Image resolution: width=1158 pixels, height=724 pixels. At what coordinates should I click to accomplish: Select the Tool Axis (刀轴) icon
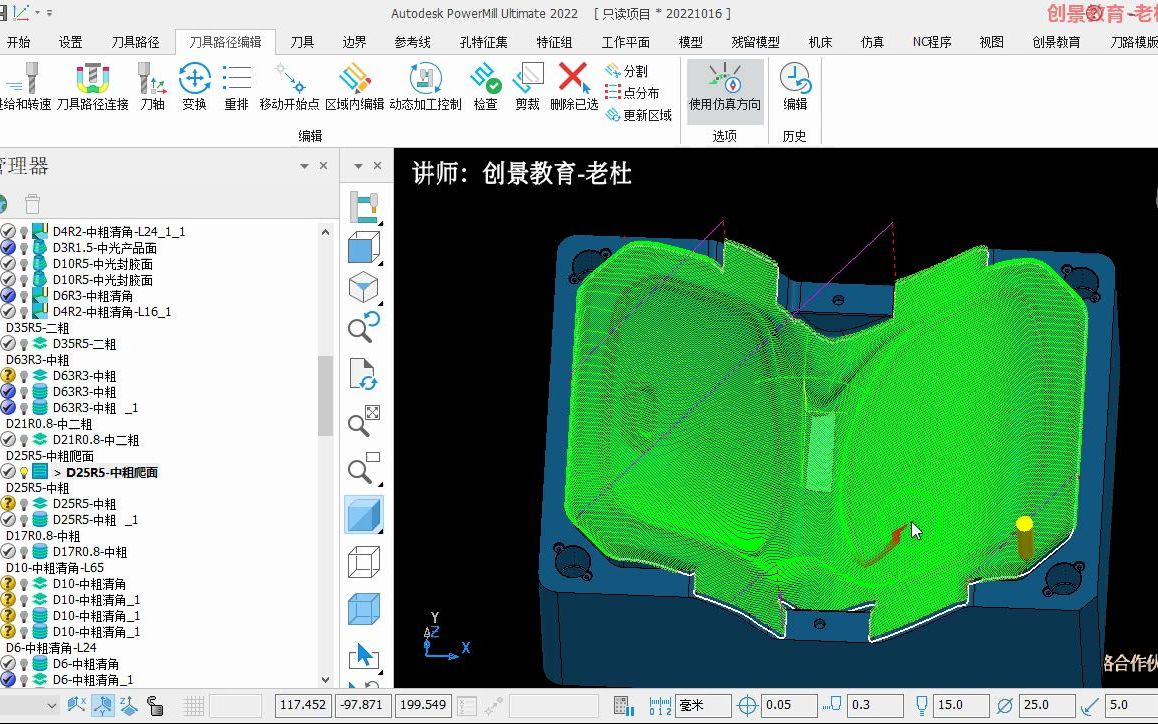point(152,86)
